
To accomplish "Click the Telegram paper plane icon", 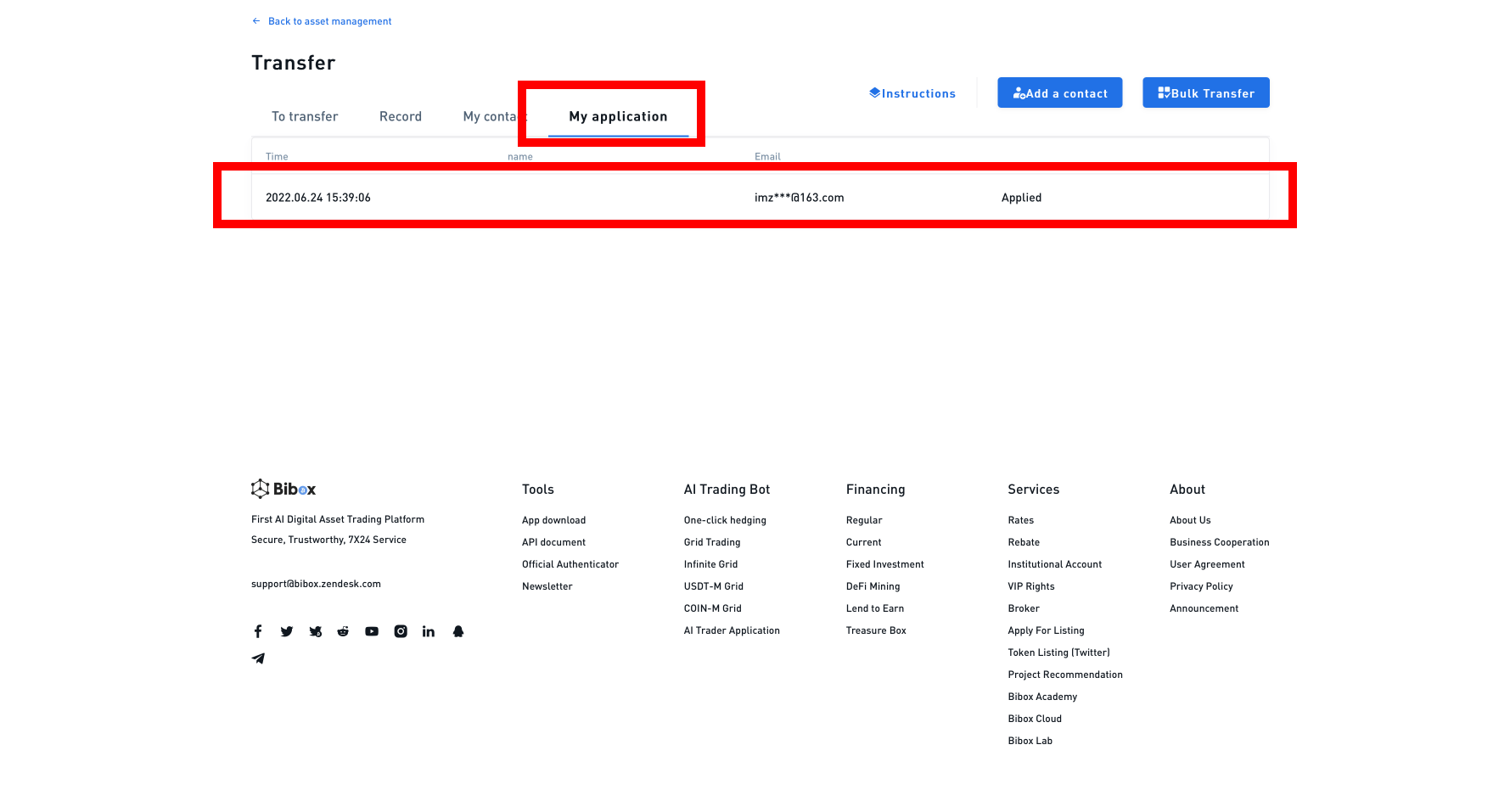I will 258,658.
